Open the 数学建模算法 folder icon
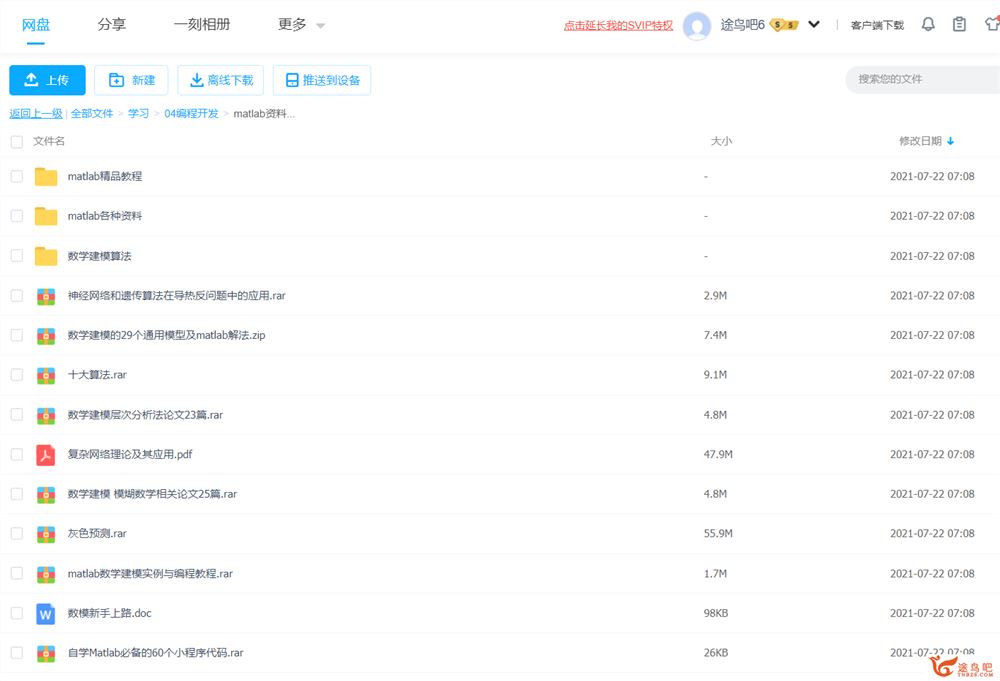Screen dimensions: 1000x681 tap(46, 256)
